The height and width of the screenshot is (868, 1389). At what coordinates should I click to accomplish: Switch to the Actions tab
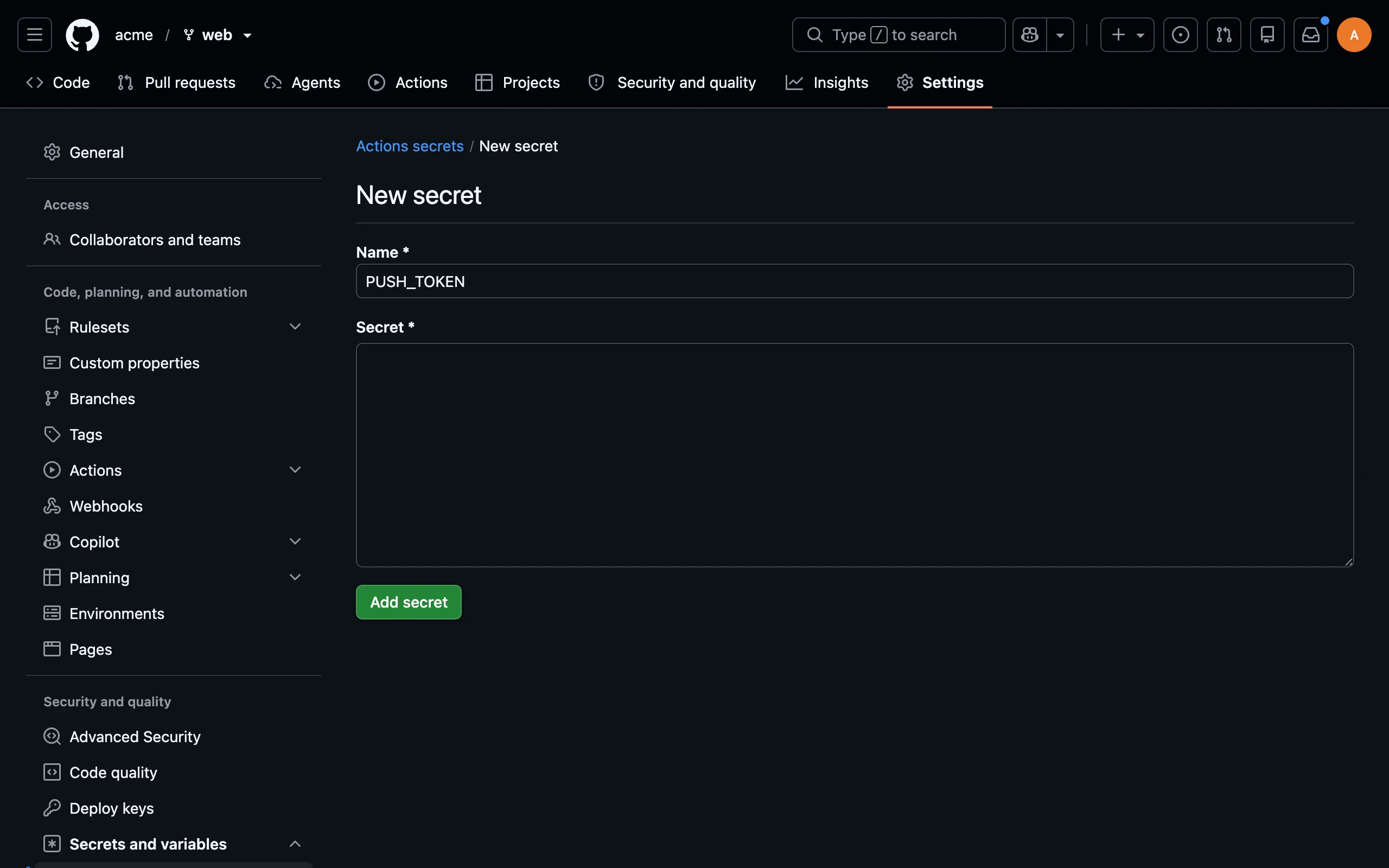tap(407, 82)
